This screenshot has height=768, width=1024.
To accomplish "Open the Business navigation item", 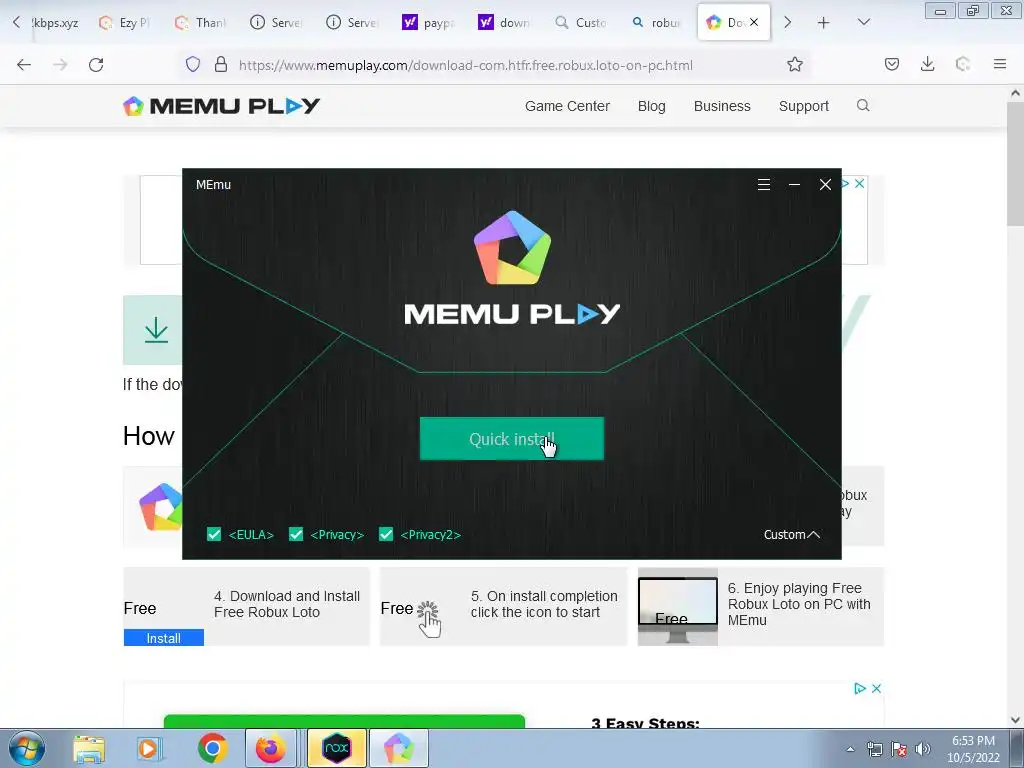I will coord(722,106).
